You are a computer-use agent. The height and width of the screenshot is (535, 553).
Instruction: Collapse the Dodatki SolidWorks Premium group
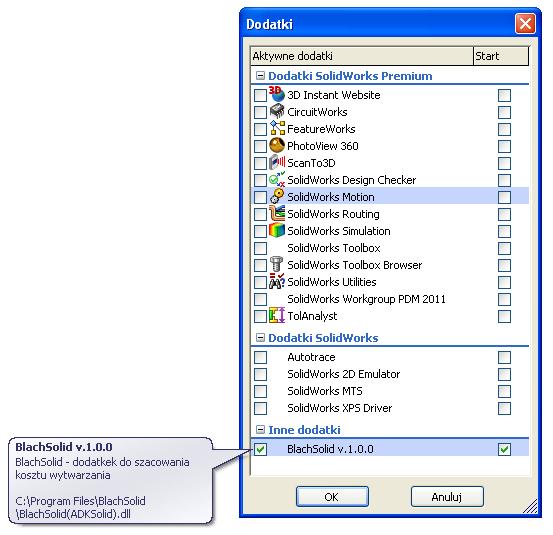pos(260,76)
